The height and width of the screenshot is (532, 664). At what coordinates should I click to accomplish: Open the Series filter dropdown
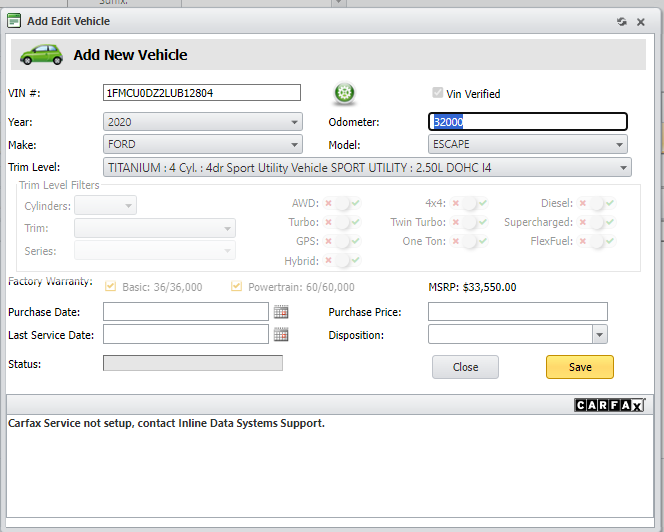coord(155,250)
